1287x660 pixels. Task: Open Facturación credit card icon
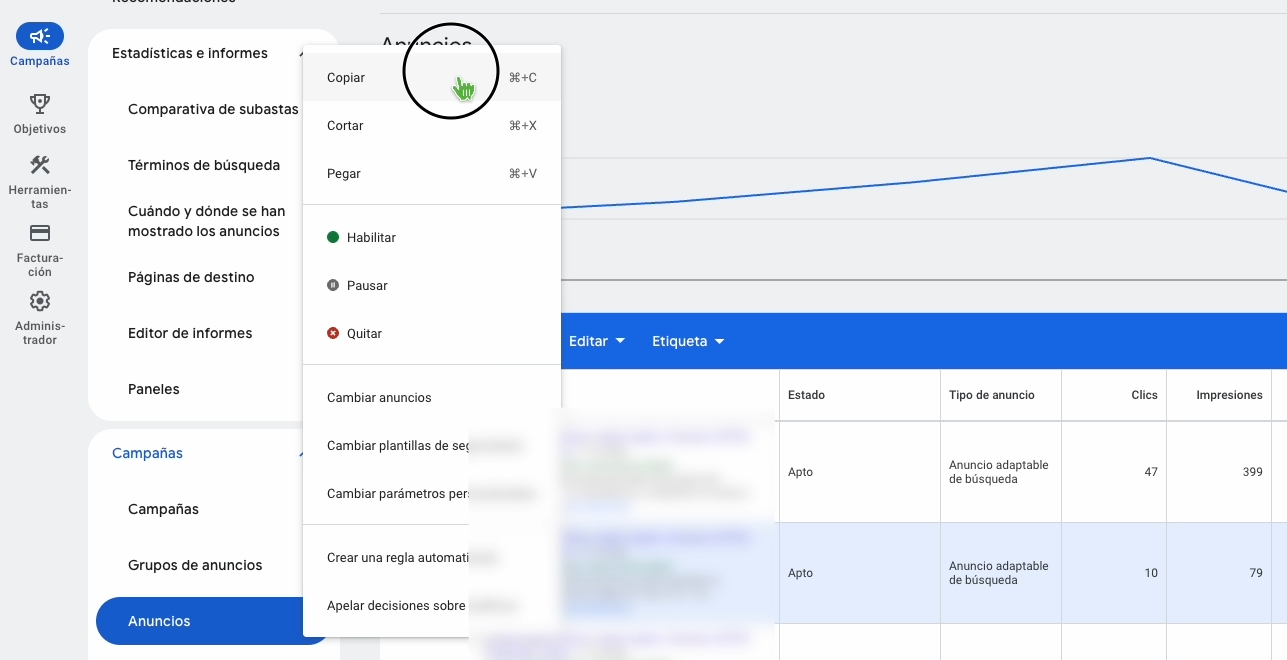click(40, 233)
